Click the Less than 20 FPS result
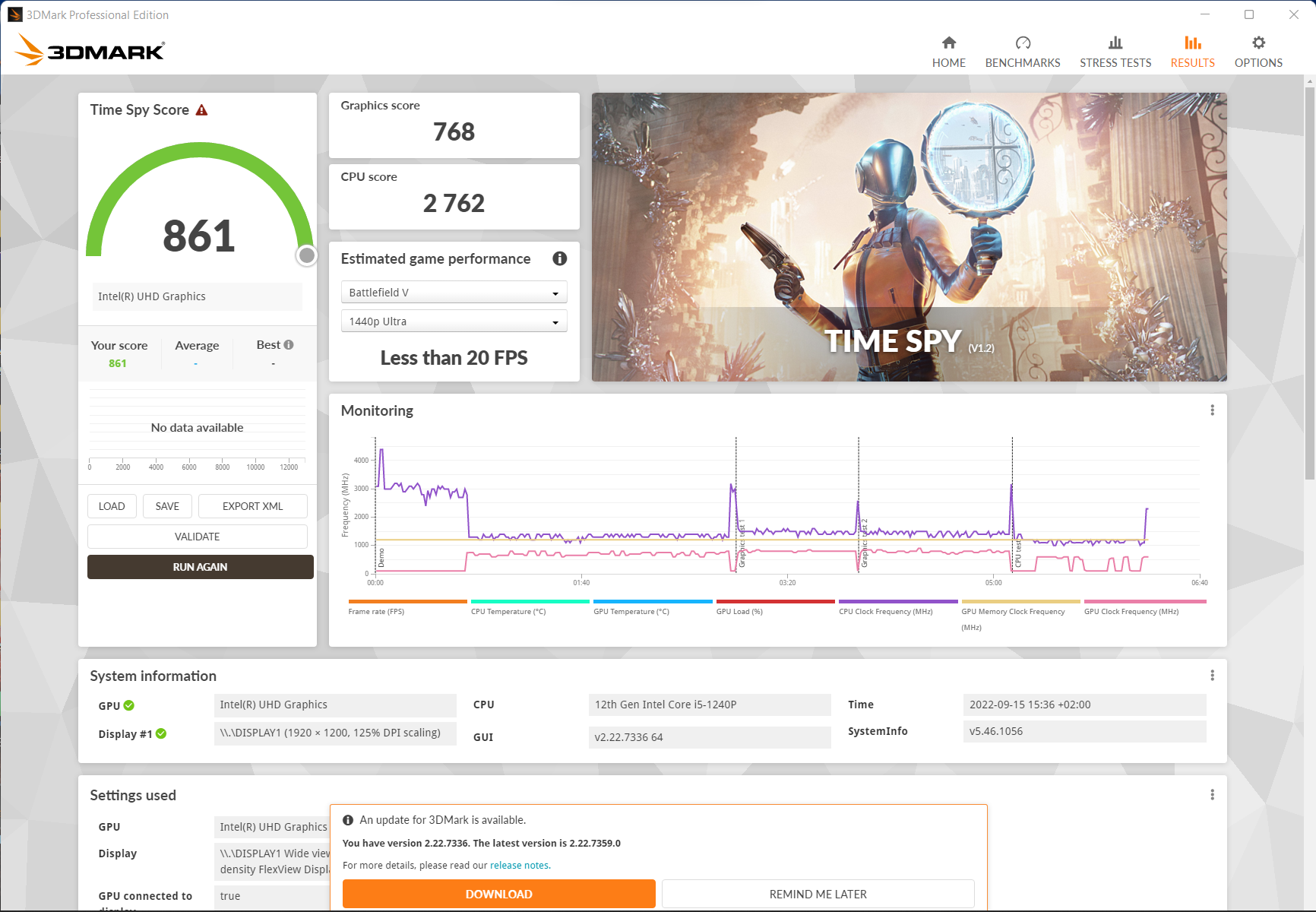 point(454,358)
